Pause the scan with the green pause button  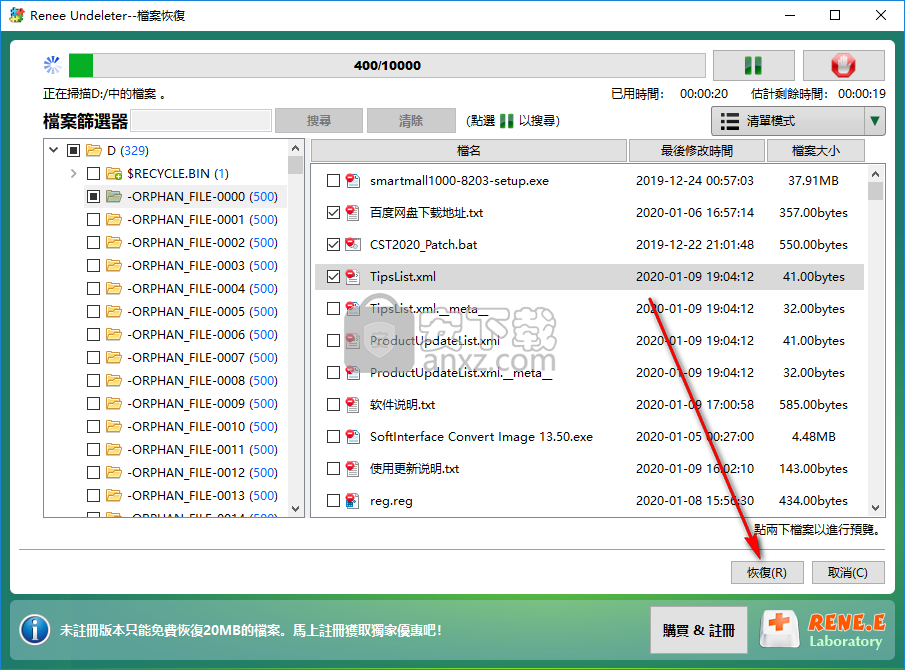click(x=753, y=65)
